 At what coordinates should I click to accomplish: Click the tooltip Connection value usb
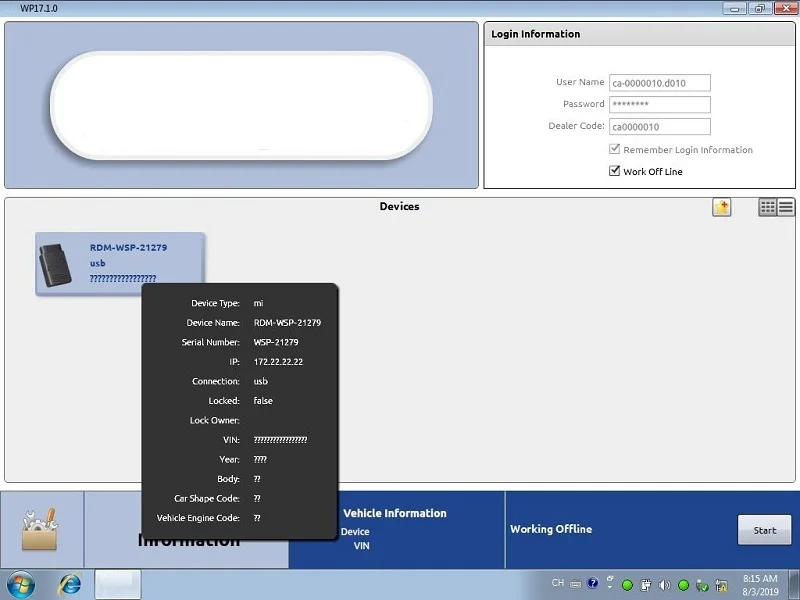[261, 382]
